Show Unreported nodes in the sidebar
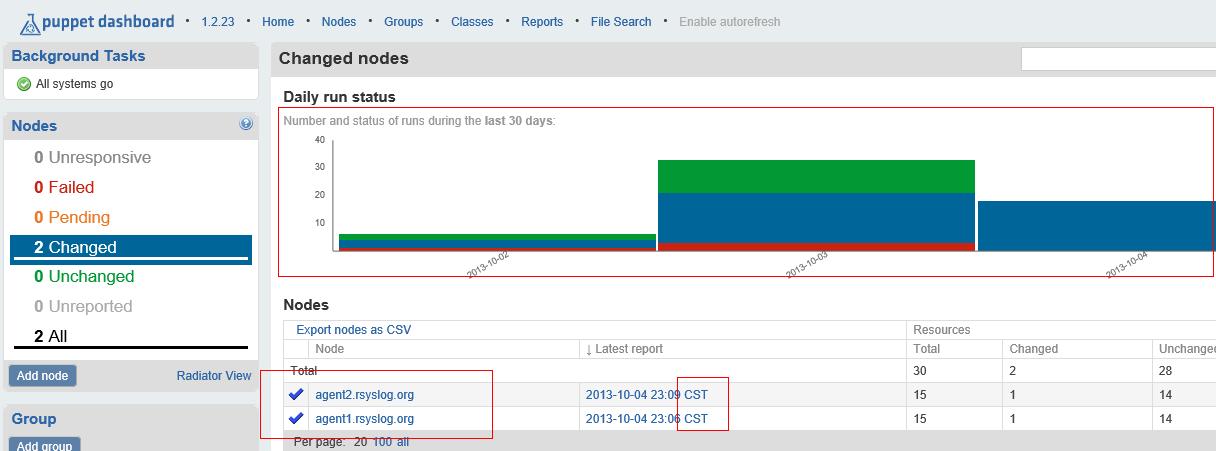The image size is (1216, 451). [83, 307]
